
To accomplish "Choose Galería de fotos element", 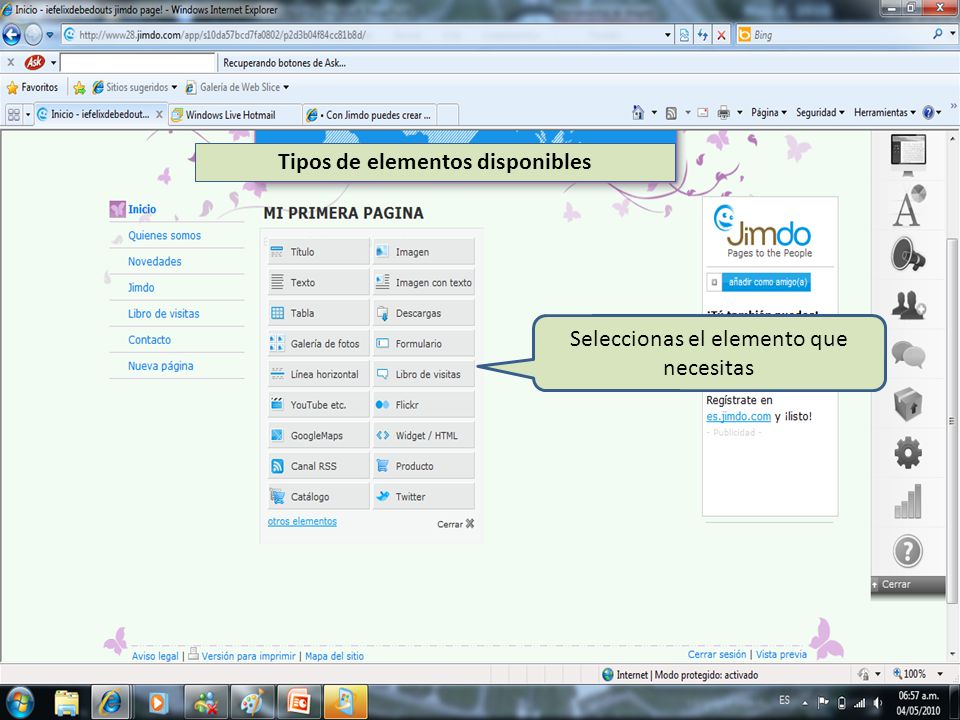I will click(x=318, y=343).
